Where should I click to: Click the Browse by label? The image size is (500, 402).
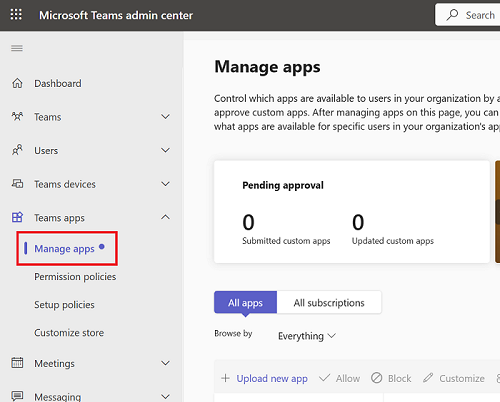click(233, 333)
